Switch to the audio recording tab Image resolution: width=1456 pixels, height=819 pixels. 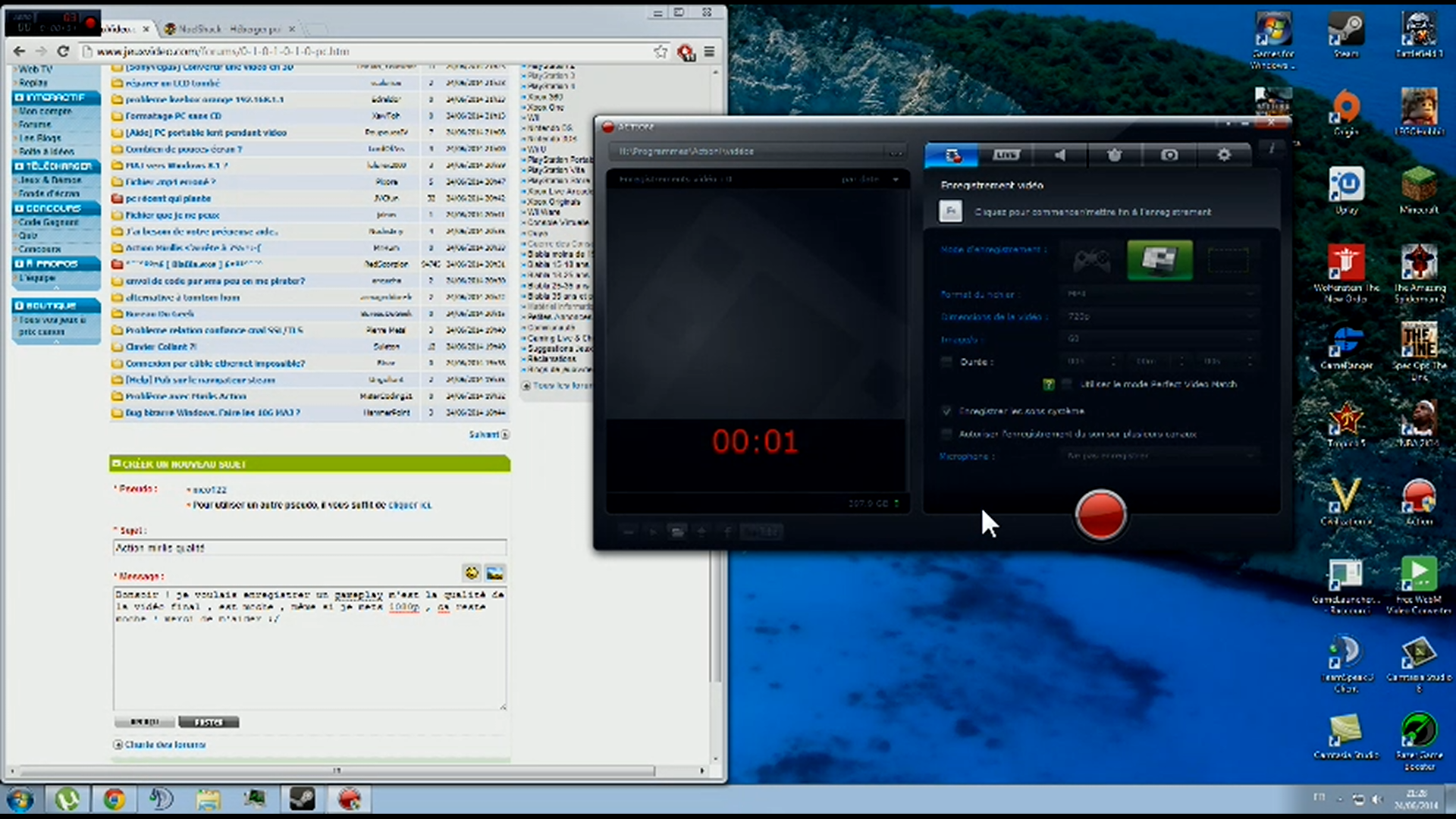coord(1060,155)
